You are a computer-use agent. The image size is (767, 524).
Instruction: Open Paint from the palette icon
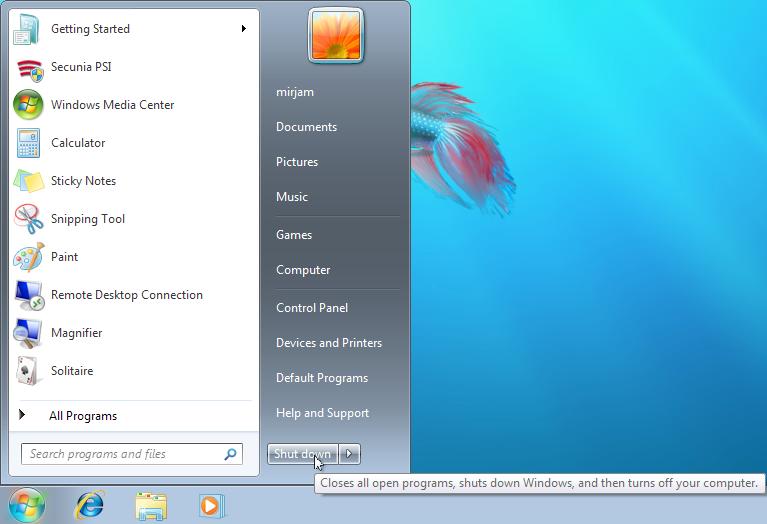point(28,257)
